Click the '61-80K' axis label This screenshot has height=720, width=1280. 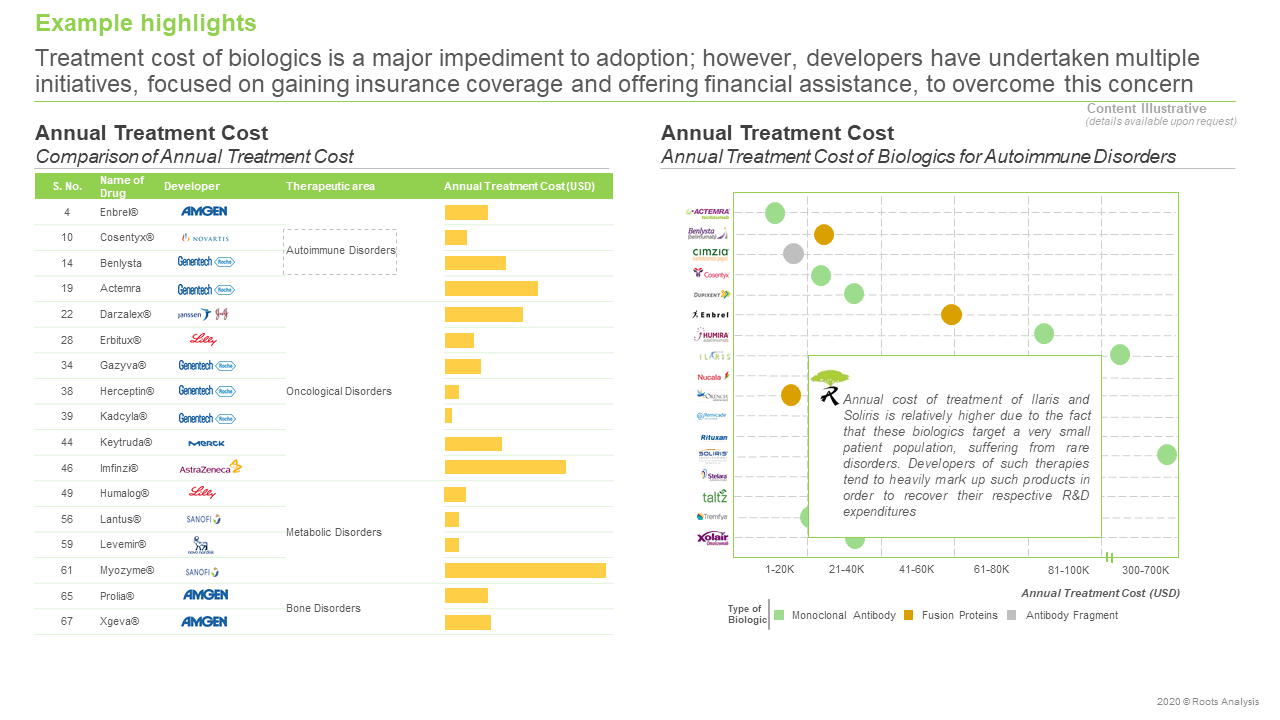tap(992, 569)
